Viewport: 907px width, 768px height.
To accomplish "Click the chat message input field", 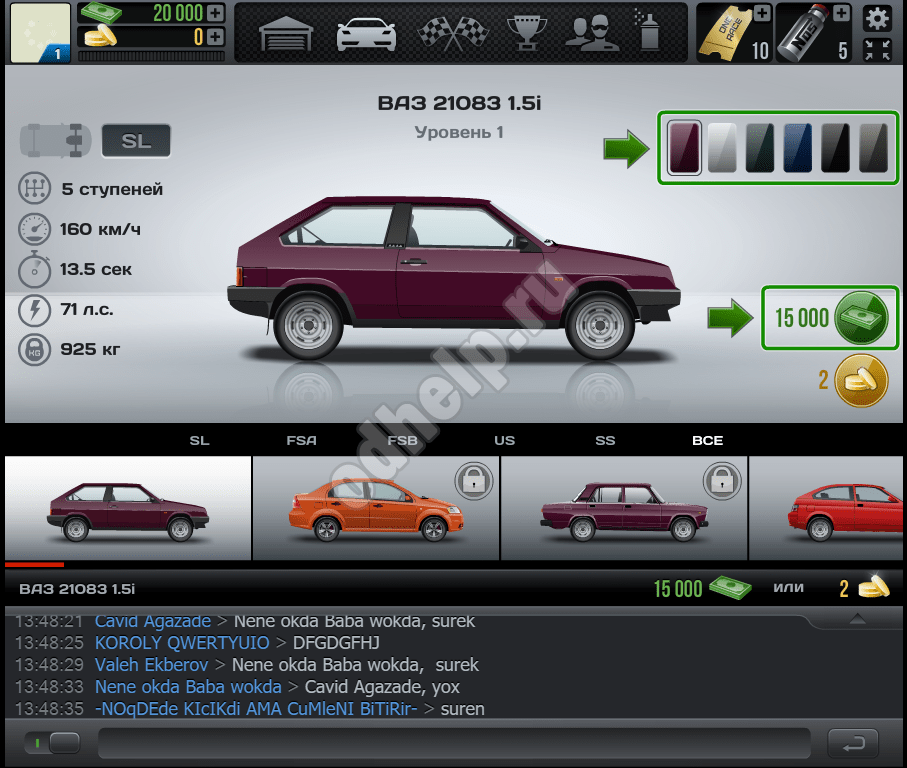I will coord(454,743).
